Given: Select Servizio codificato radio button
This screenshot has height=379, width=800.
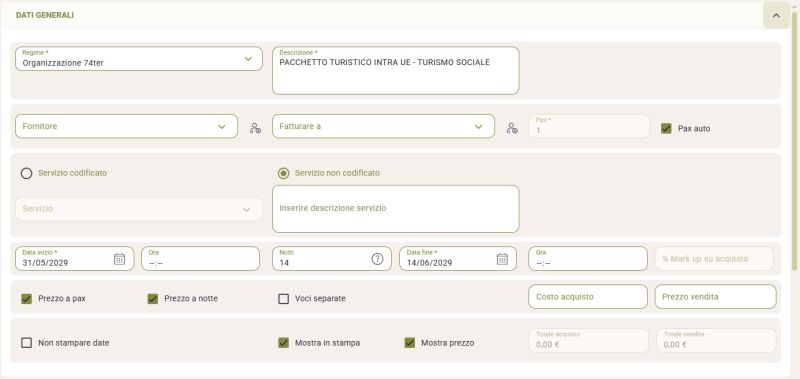Looking at the screenshot, I should tap(27, 173).
